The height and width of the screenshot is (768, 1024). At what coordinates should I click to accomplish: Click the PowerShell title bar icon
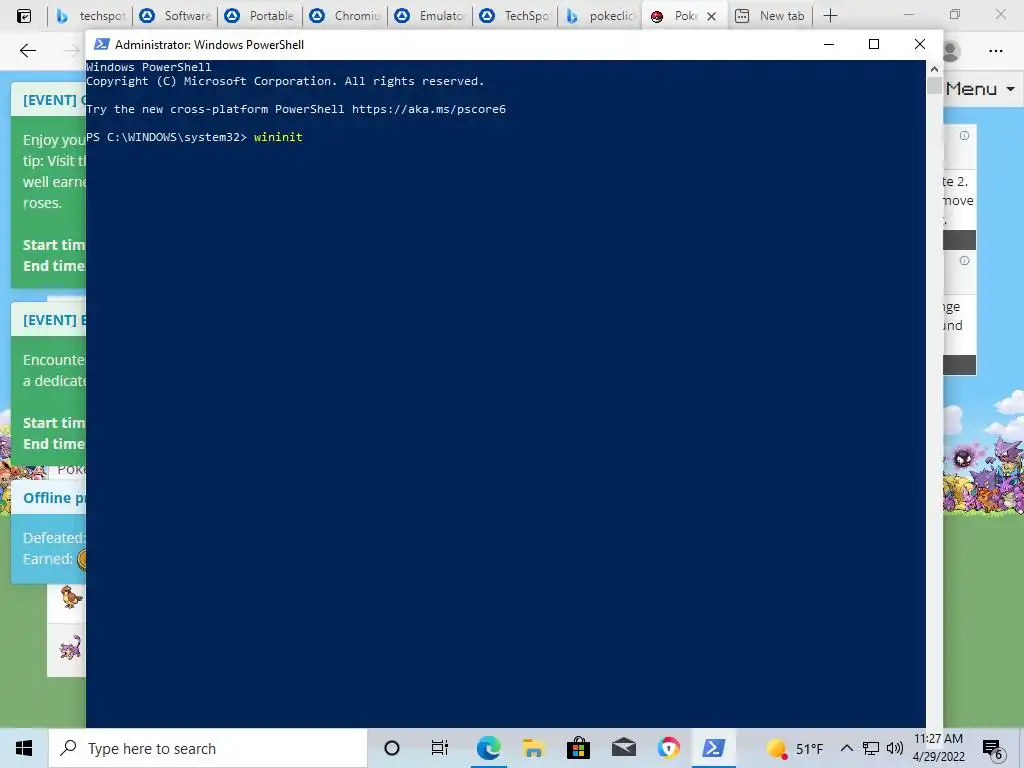click(101, 44)
